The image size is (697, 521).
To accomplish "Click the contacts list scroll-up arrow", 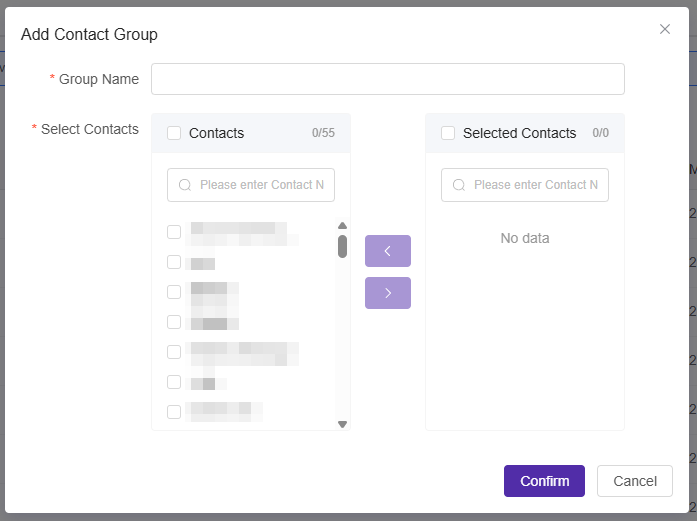I will [342, 226].
